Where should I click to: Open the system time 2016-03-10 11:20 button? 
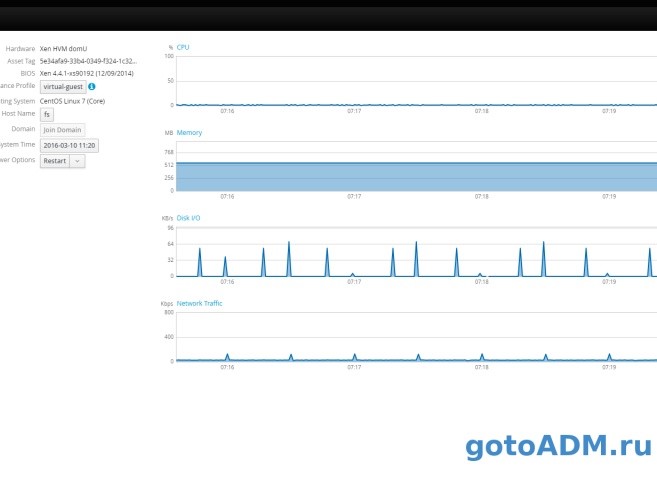point(69,145)
